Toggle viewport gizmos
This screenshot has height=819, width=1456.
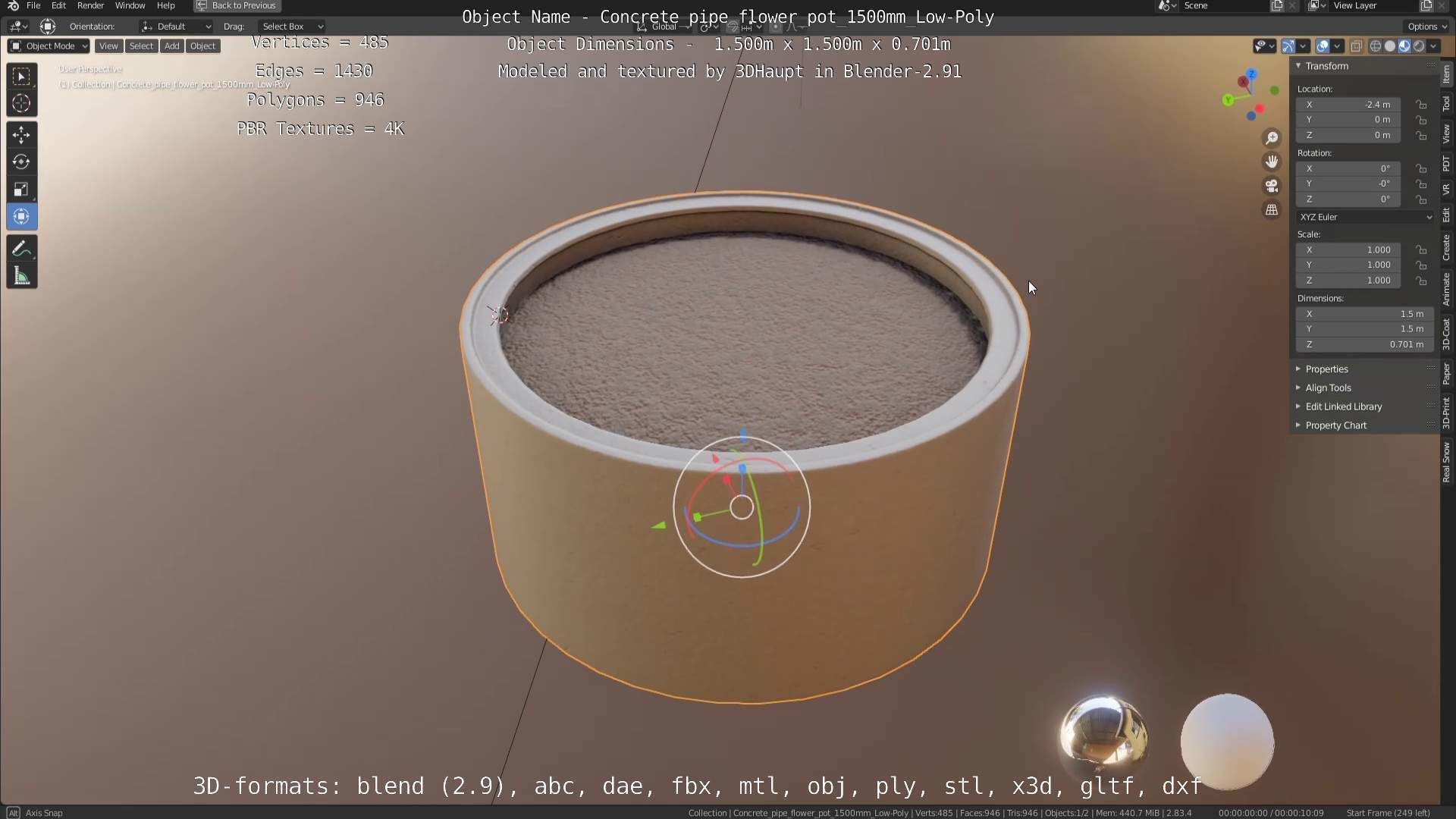(x=1288, y=46)
